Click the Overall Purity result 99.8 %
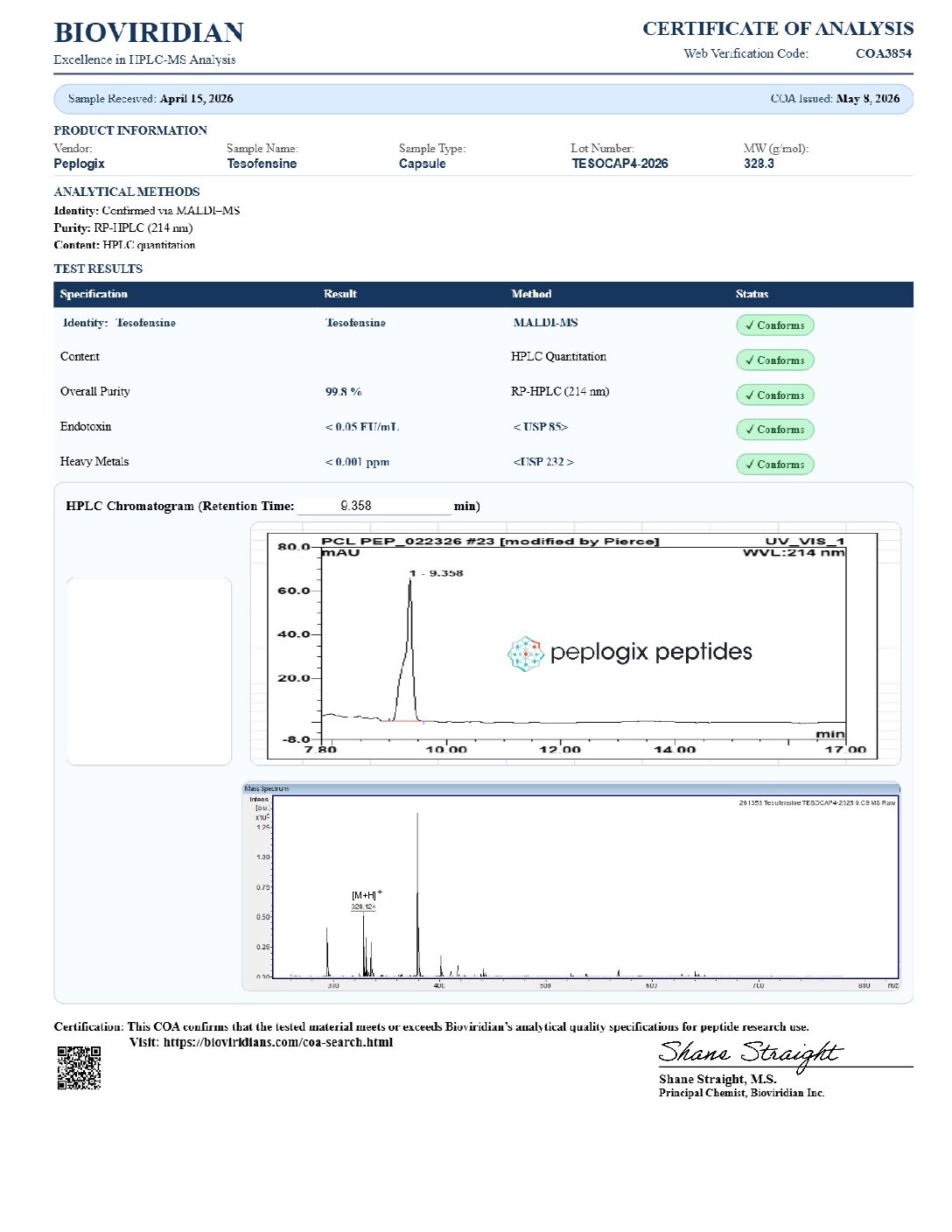Image resolution: width=952 pixels, height=1232 pixels. coord(344,392)
